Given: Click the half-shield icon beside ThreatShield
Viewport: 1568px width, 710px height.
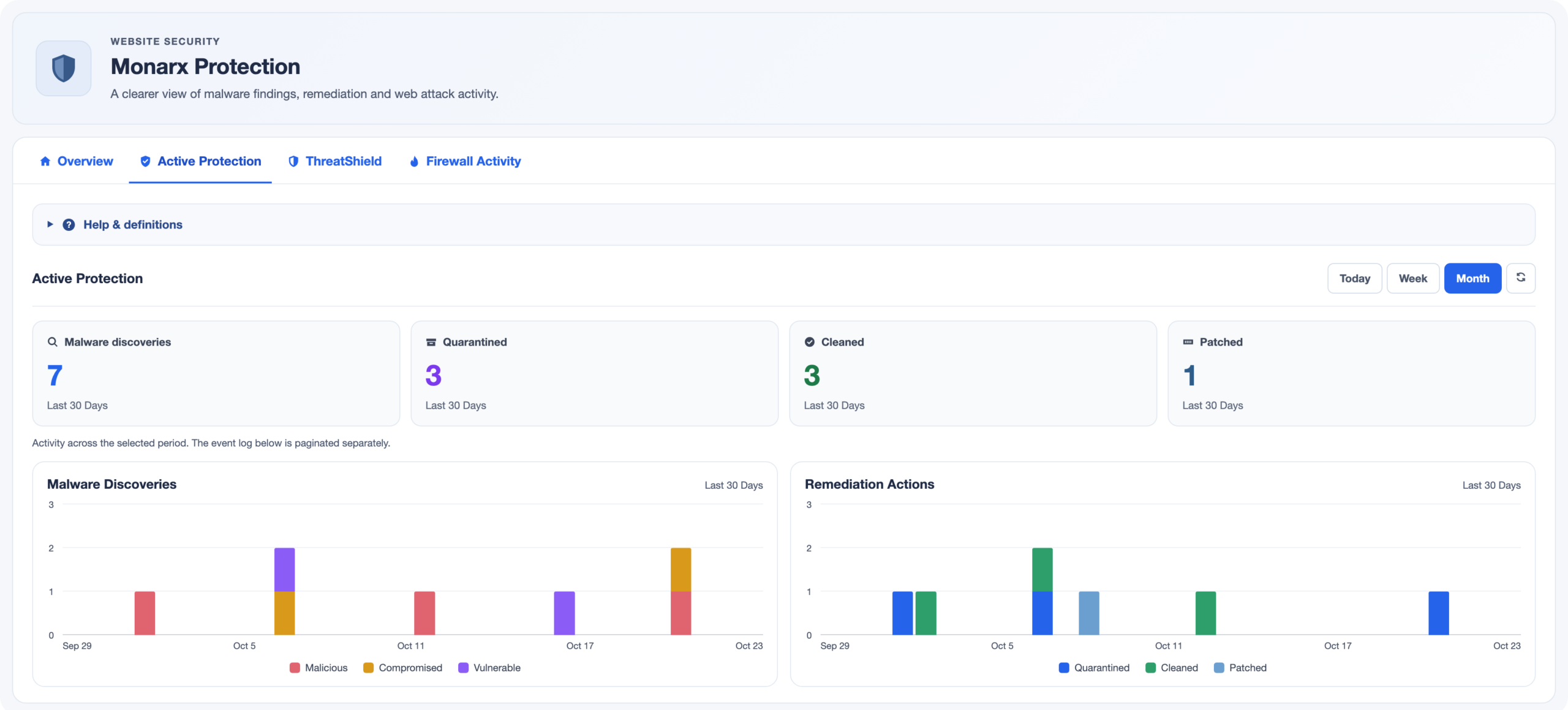Looking at the screenshot, I should pyautogui.click(x=293, y=161).
